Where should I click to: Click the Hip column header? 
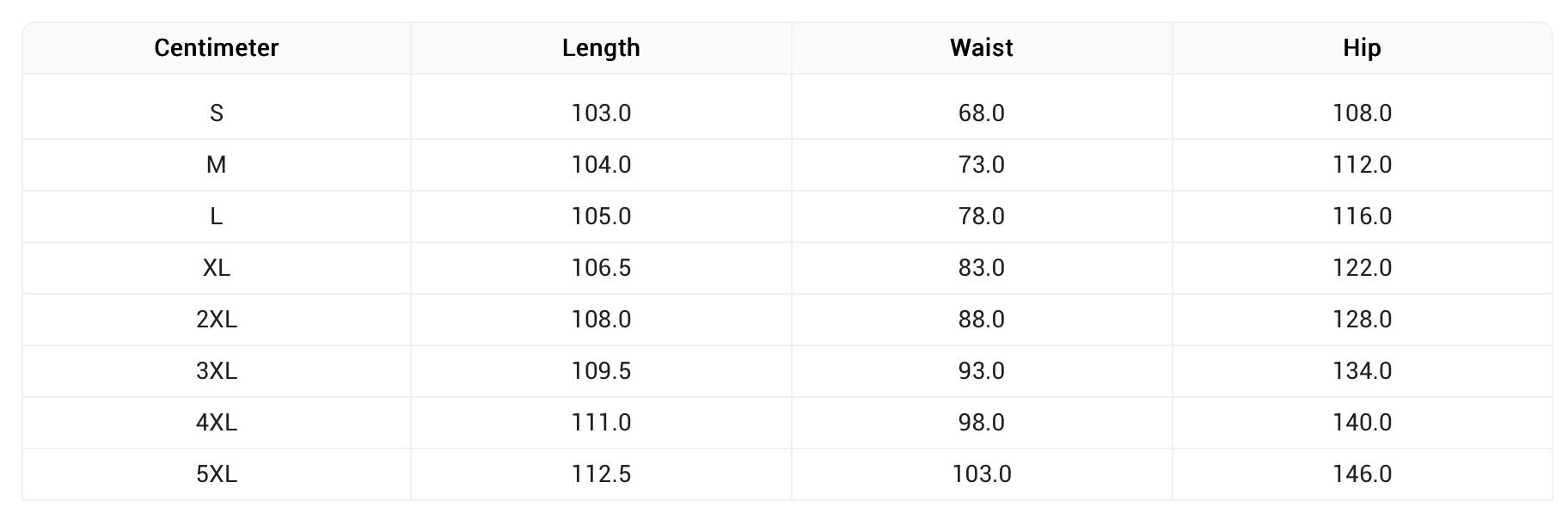(x=1362, y=48)
